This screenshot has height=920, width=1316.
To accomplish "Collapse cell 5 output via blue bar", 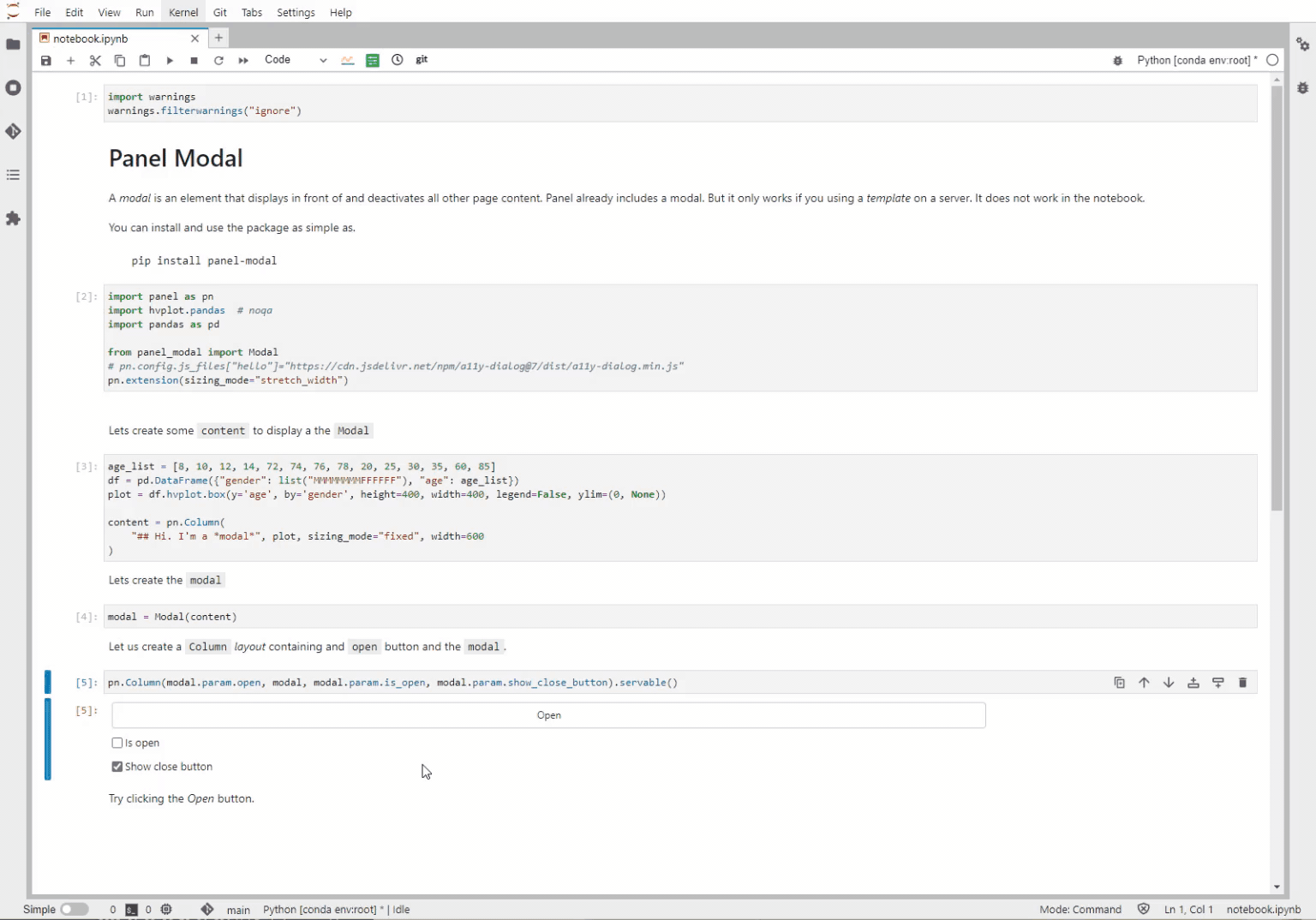I will [48, 739].
